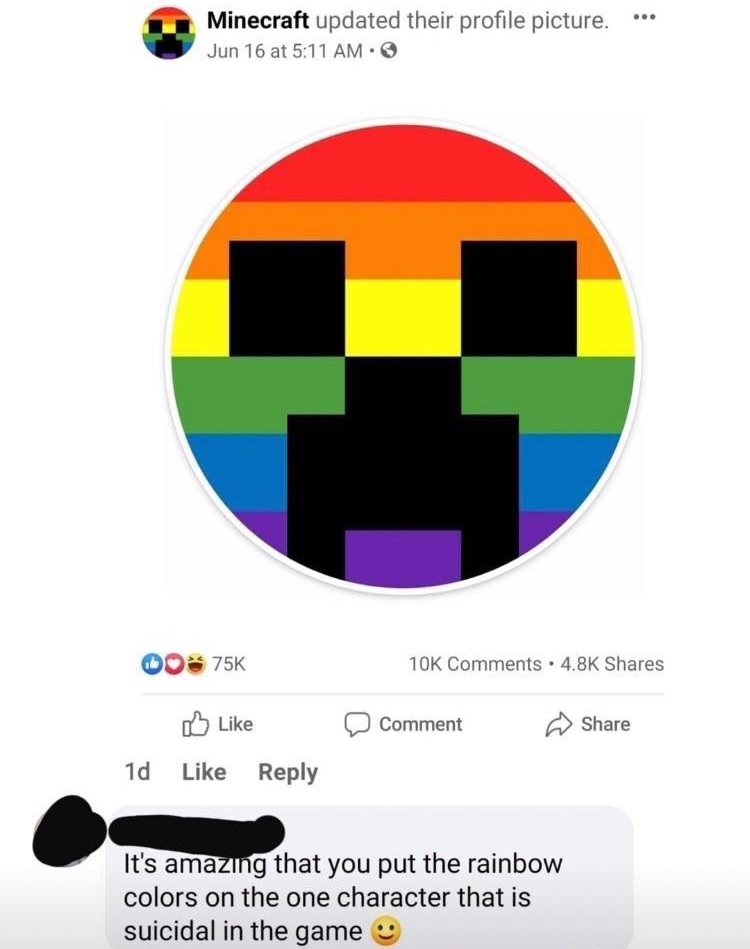Click the 1d comment timestamp
The width and height of the screenshot is (750, 949).
137,772
